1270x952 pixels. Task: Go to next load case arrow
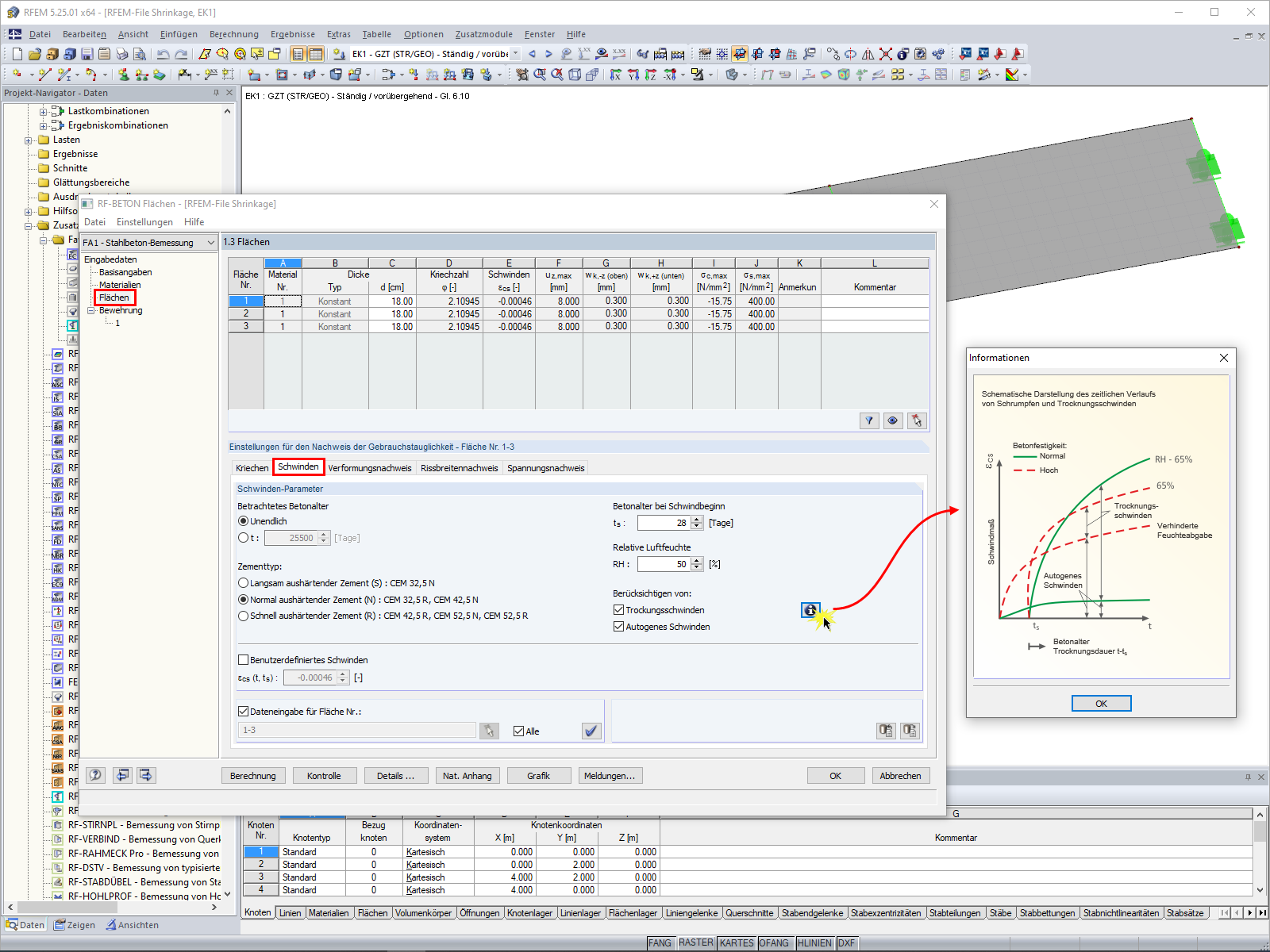(548, 54)
